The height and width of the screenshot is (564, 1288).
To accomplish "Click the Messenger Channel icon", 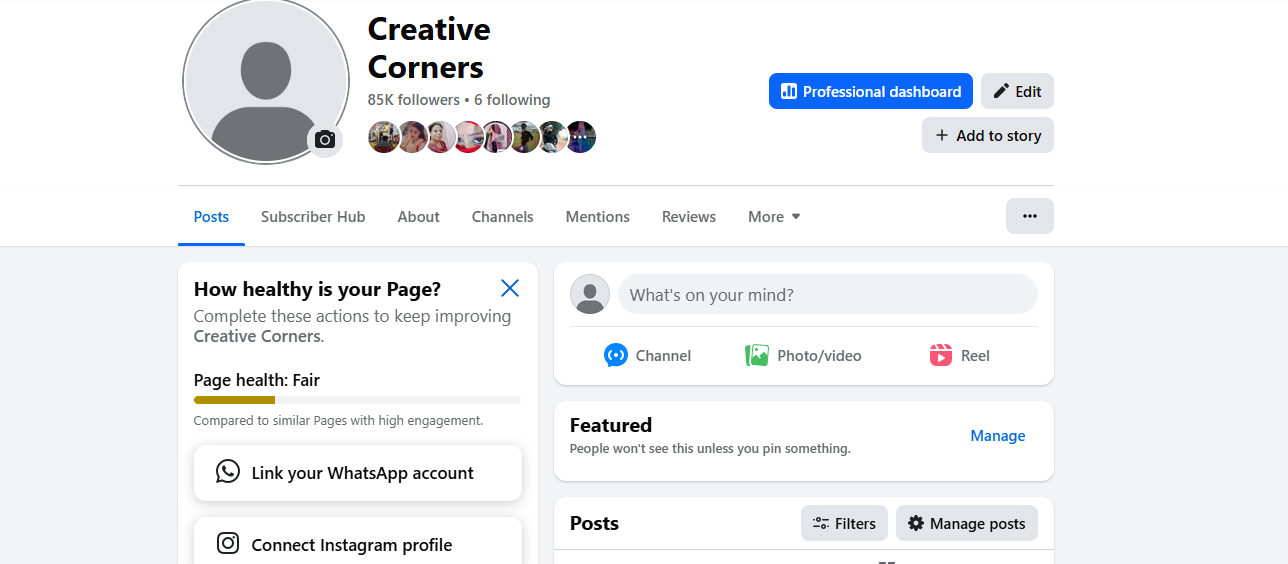I will point(616,355).
